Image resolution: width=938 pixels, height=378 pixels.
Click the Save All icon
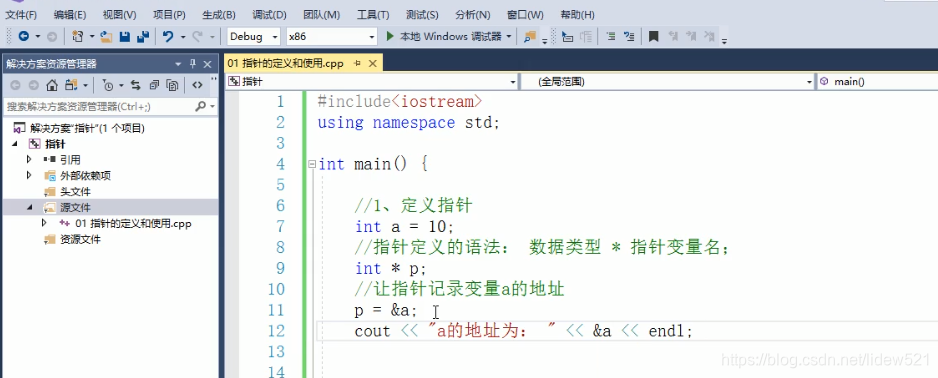(x=142, y=36)
